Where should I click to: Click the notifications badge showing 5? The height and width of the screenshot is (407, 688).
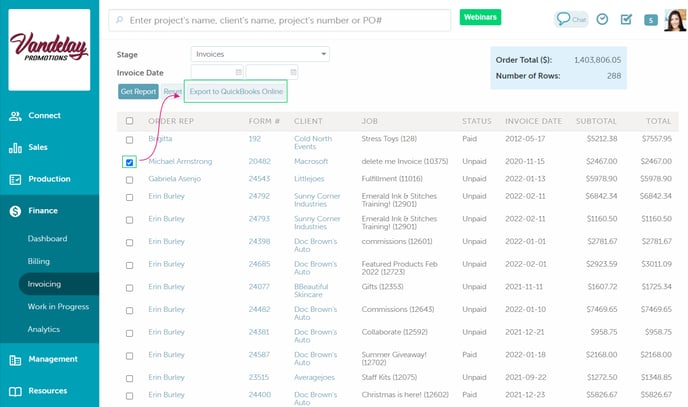click(651, 20)
